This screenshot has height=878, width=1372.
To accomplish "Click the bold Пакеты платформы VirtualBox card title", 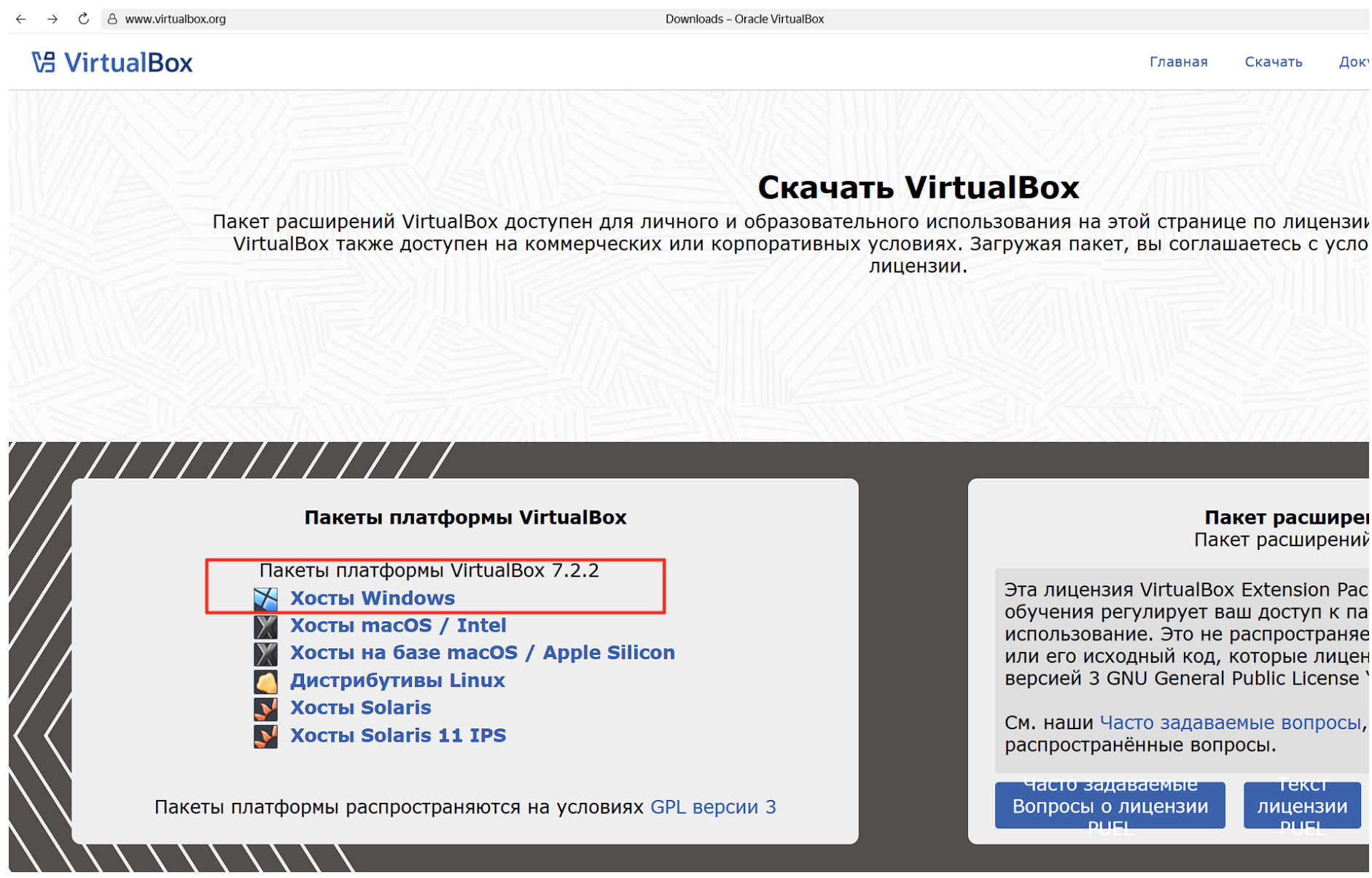I will click(465, 518).
